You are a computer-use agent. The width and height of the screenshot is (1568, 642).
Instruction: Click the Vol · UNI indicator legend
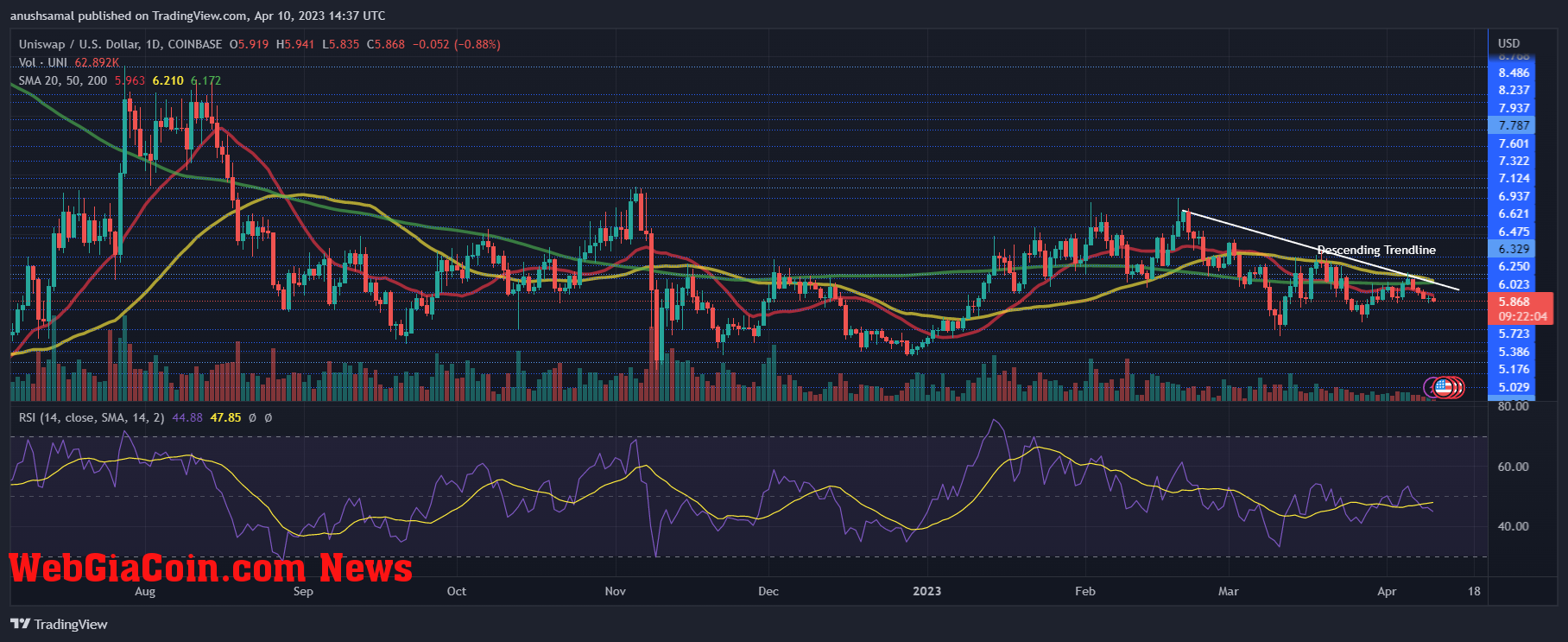pyautogui.click(x=43, y=62)
